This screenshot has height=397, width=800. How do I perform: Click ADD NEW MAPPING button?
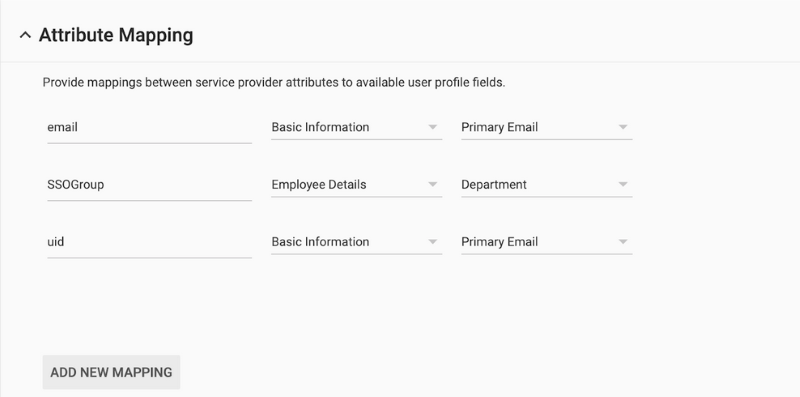coord(111,373)
